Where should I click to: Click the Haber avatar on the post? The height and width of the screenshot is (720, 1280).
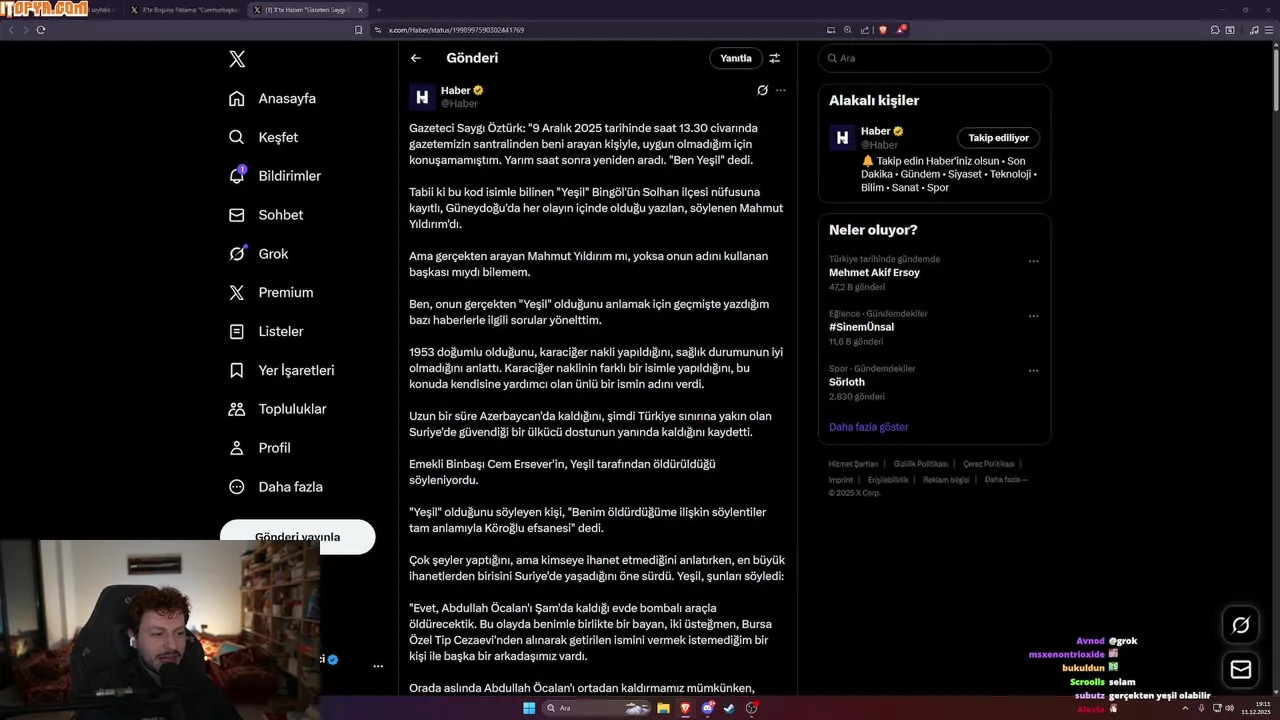422,96
